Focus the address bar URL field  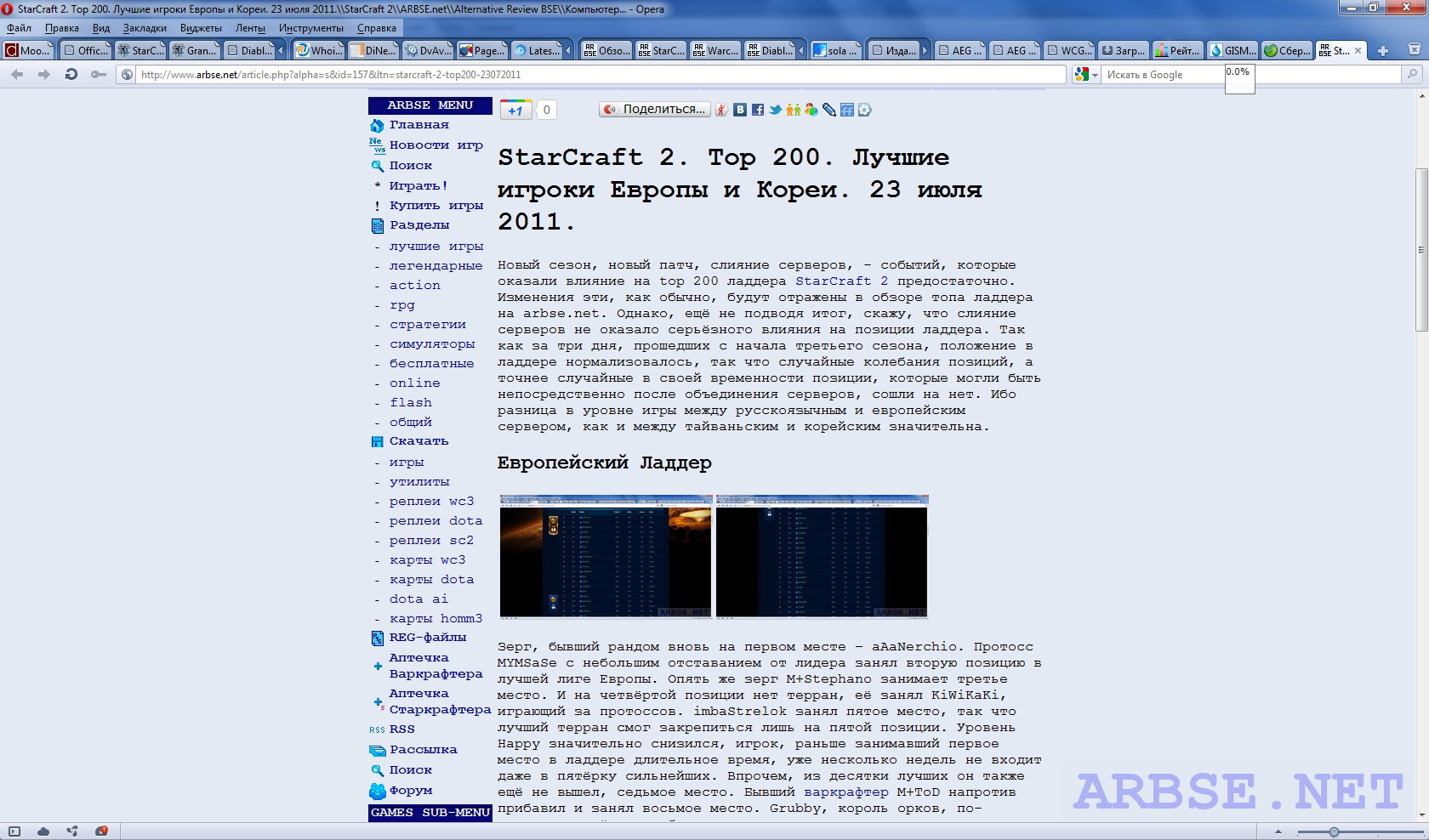tap(601, 75)
